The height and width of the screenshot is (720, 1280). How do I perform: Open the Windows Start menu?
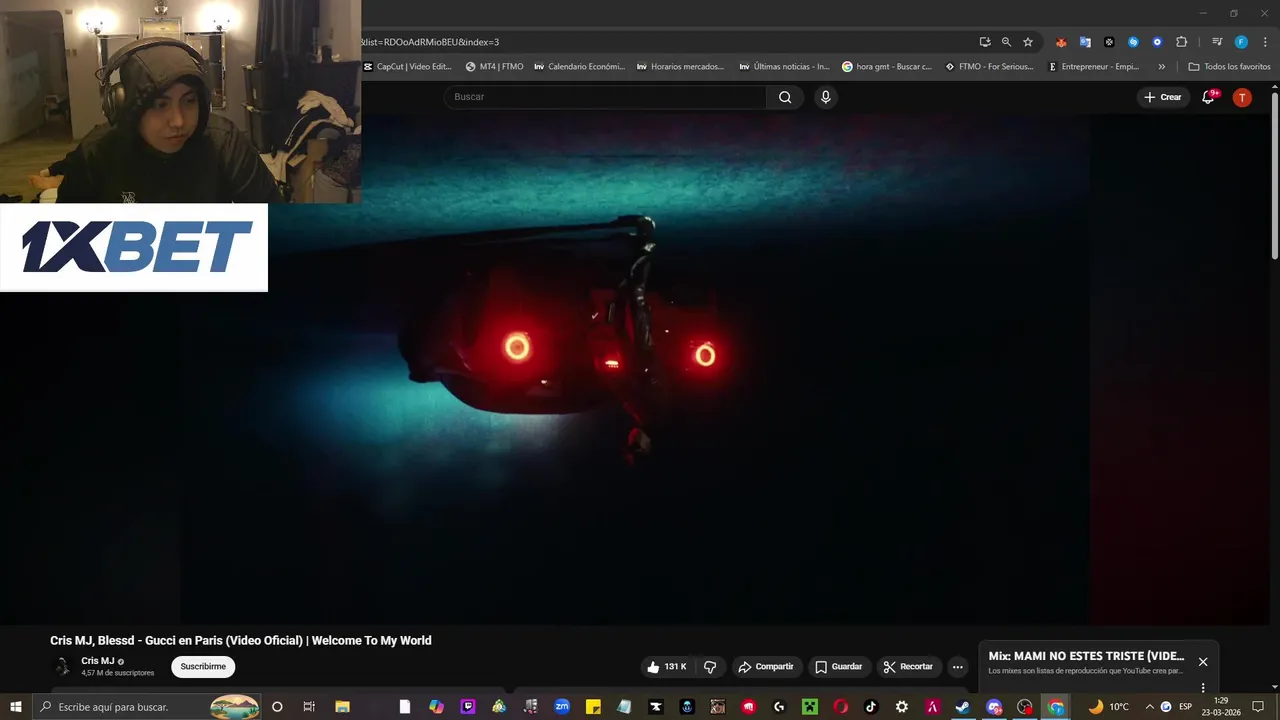16,707
